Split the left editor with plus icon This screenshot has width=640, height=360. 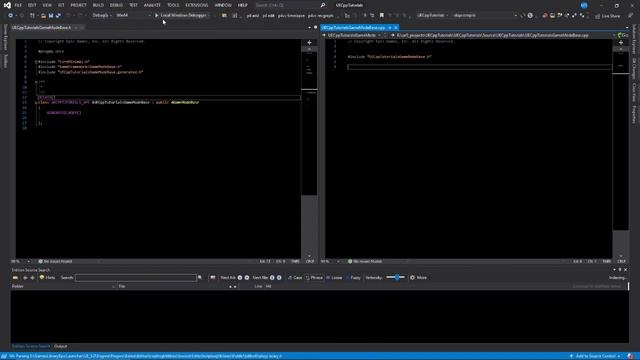click(309, 42)
